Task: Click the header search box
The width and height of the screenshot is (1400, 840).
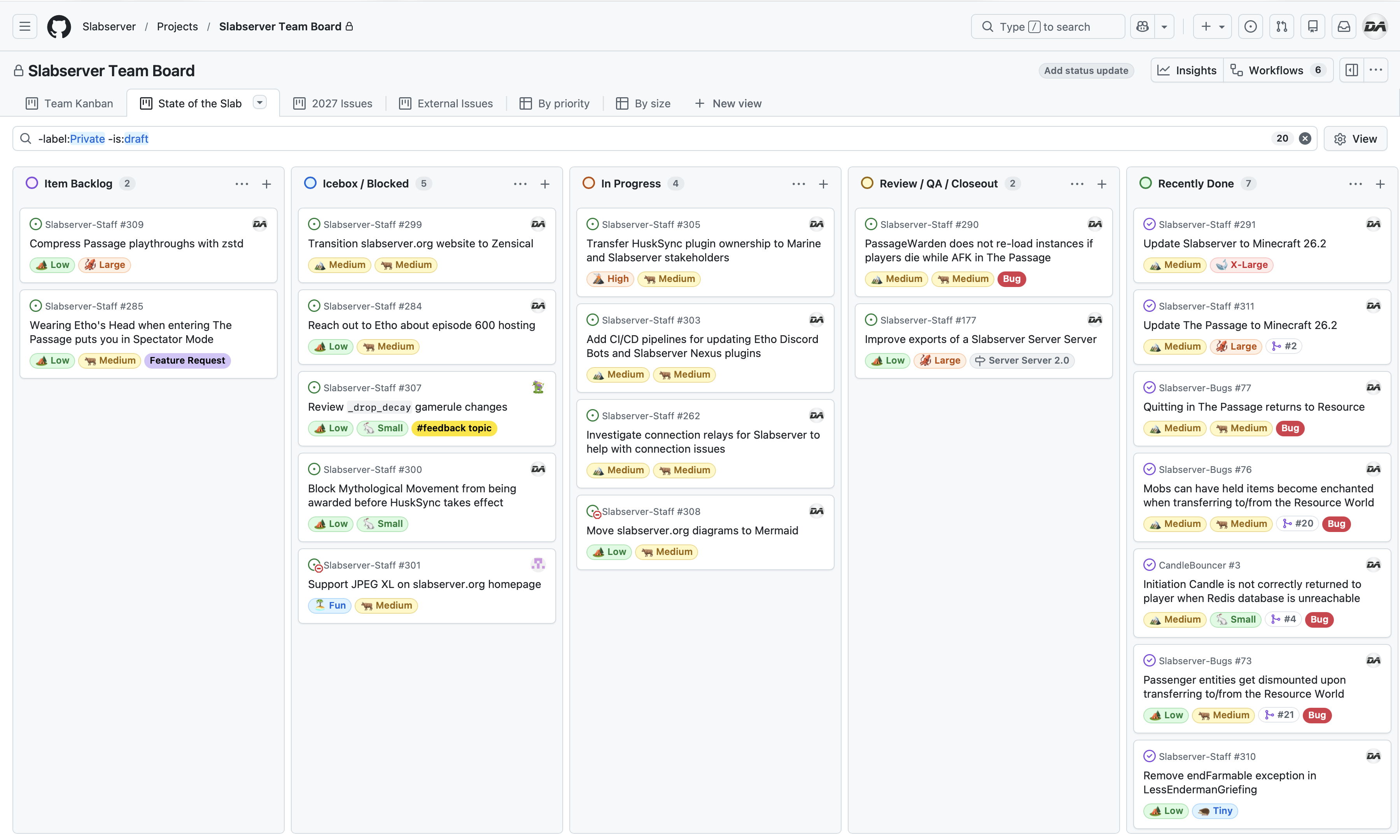Action: [x=1047, y=26]
